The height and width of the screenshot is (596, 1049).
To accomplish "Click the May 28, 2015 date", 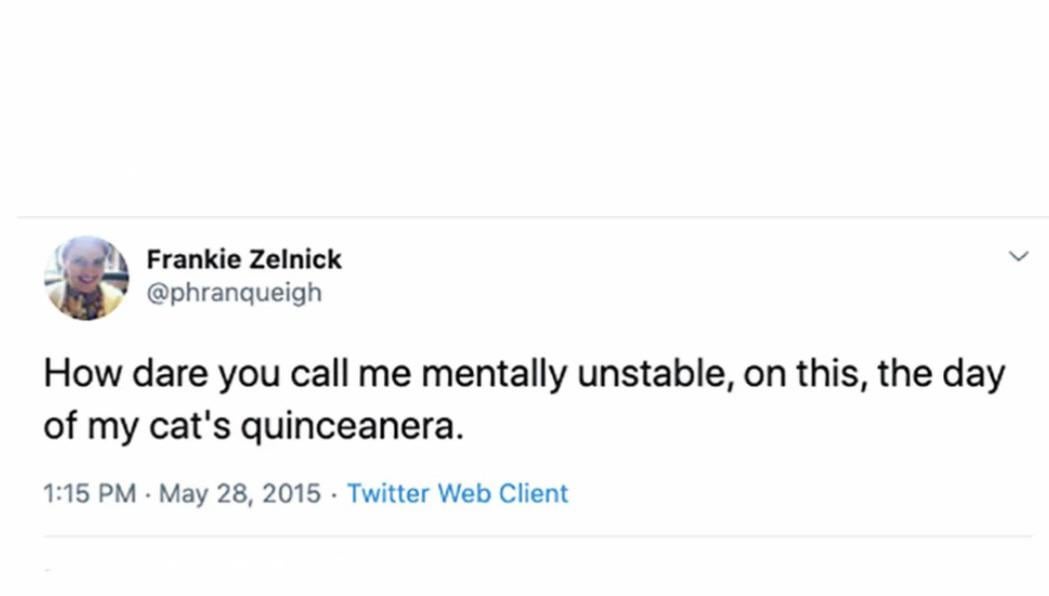I will 240,493.
